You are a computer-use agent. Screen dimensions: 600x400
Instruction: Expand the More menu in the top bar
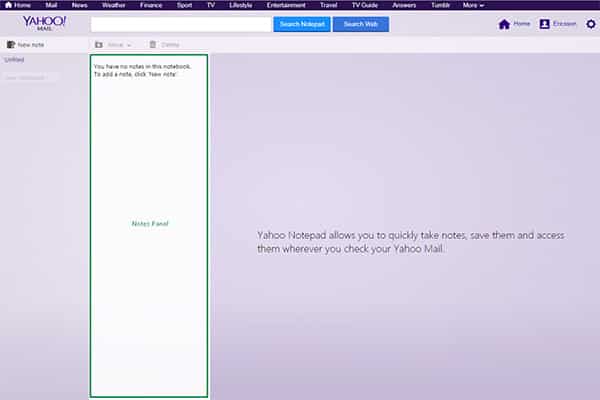(x=473, y=5)
